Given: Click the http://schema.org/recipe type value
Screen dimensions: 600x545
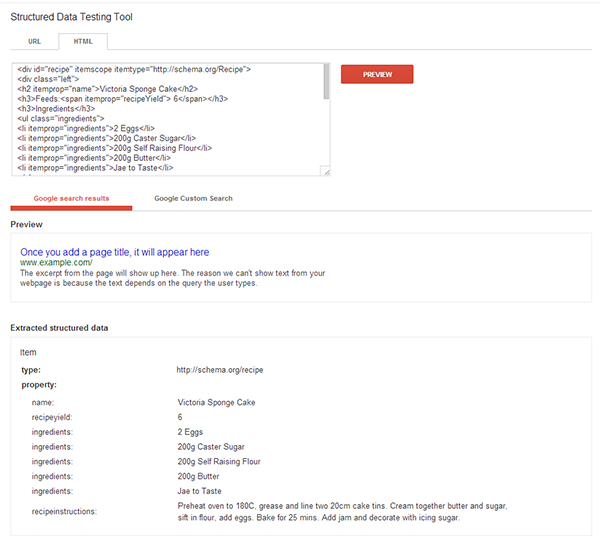Looking at the screenshot, I should [x=220, y=370].
